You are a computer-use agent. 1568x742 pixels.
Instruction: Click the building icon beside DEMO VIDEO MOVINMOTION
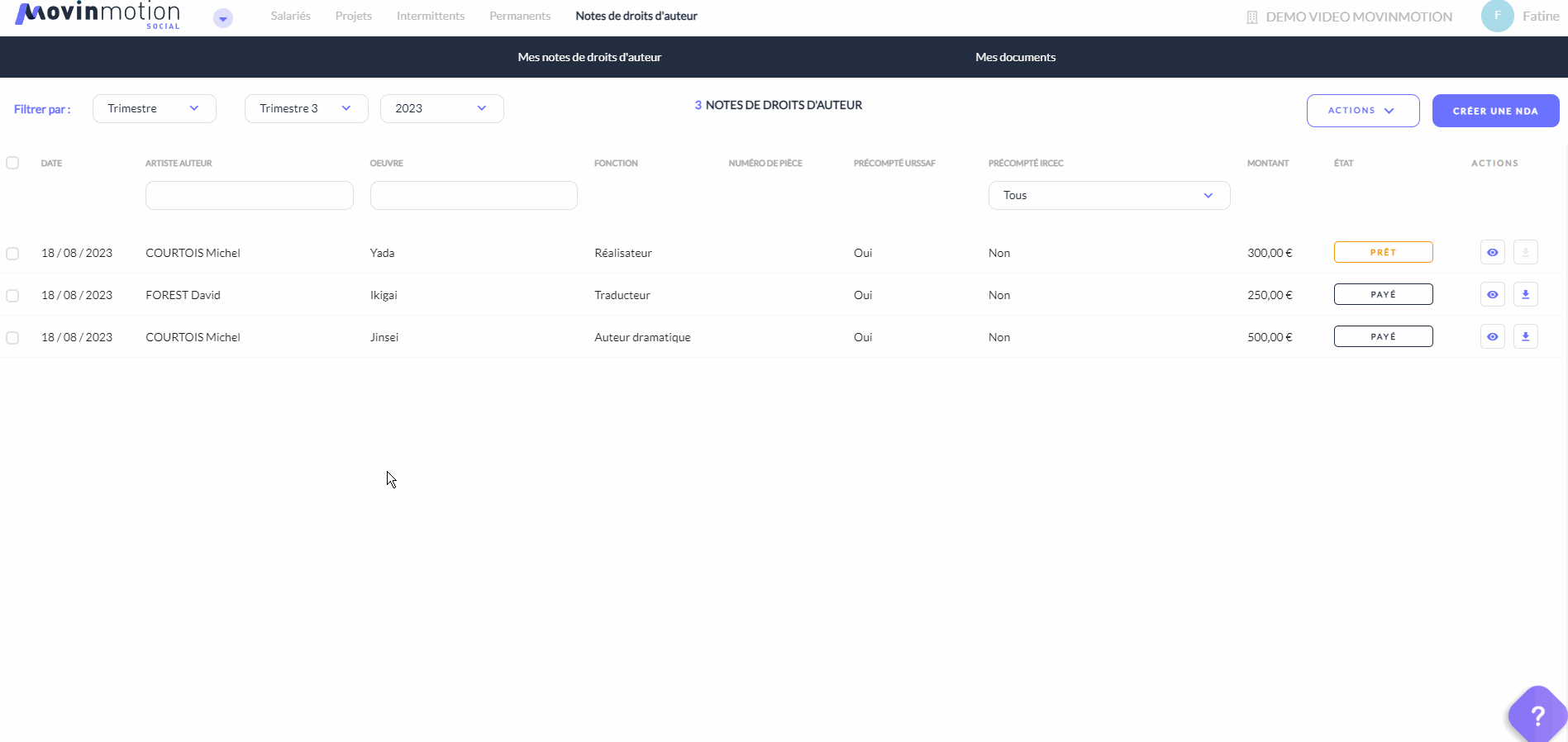1251,17
